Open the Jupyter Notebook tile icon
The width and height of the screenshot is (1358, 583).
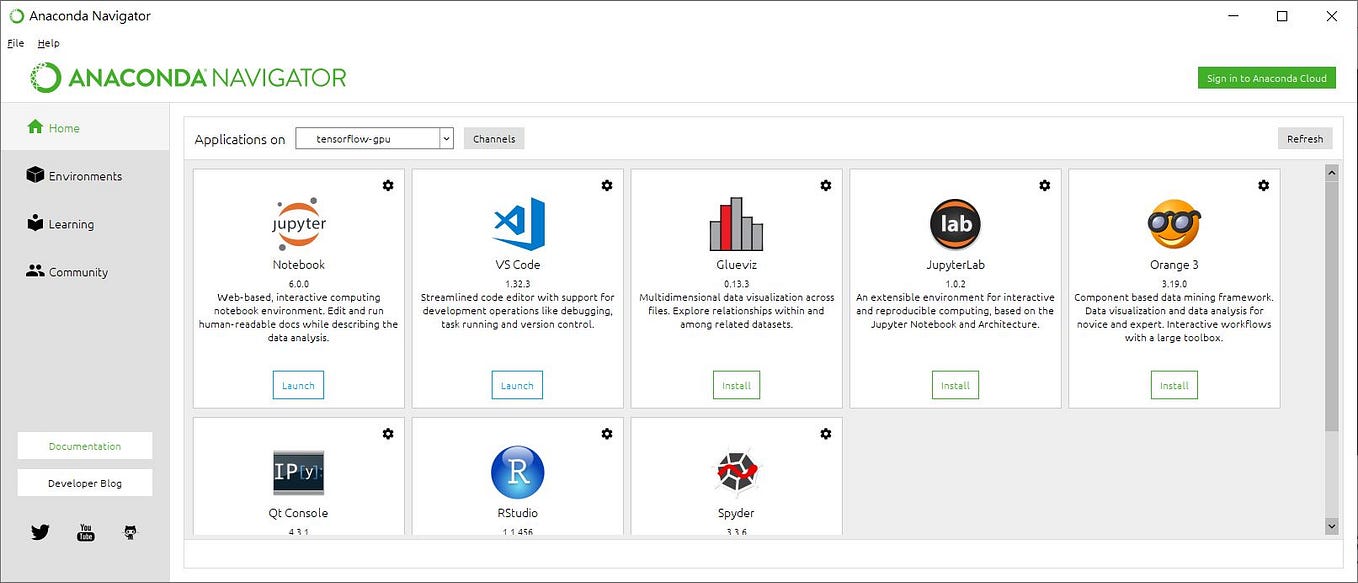click(298, 222)
